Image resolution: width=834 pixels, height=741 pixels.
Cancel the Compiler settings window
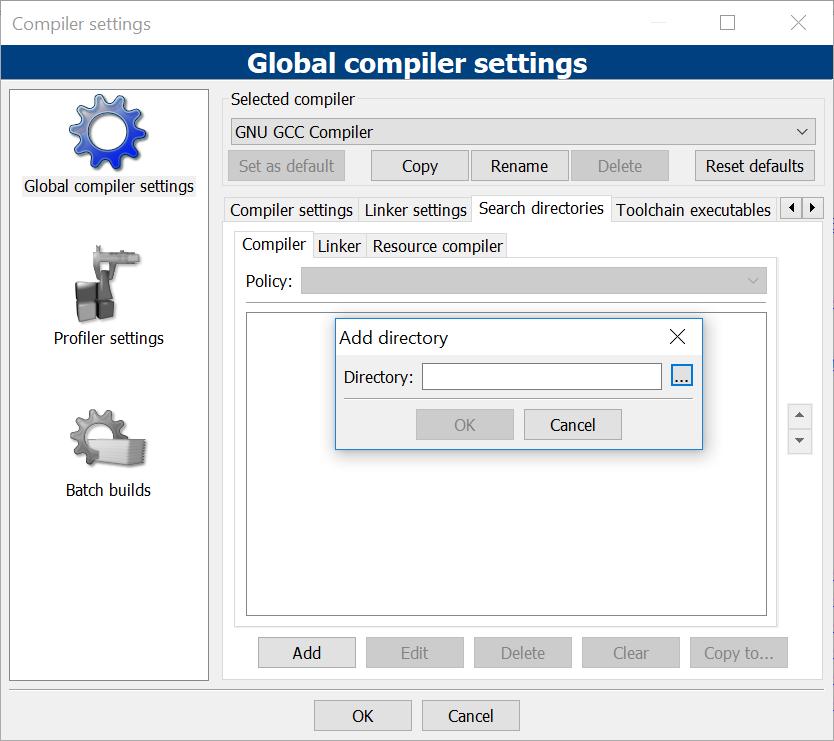click(x=470, y=715)
